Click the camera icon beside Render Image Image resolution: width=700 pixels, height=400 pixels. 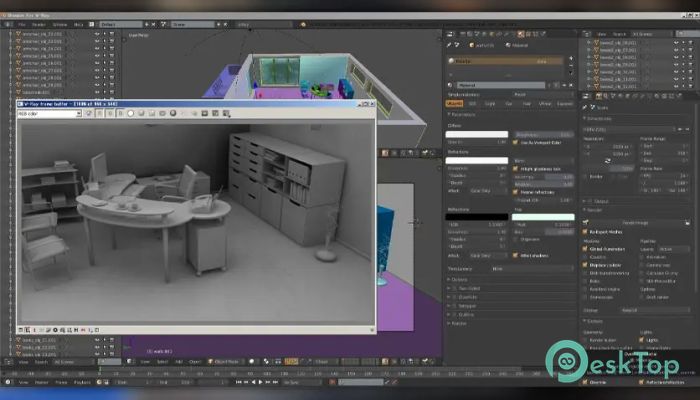tap(585, 222)
